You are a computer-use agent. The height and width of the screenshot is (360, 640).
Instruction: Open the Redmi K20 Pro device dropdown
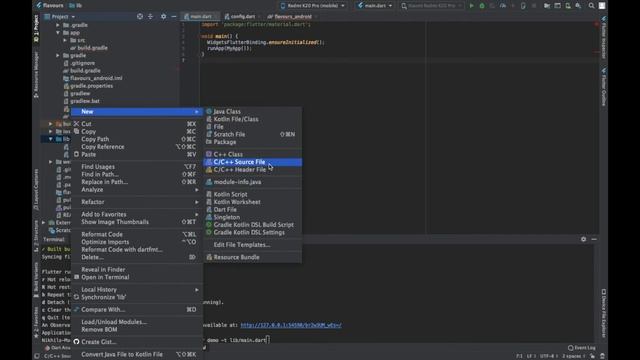(313, 6)
